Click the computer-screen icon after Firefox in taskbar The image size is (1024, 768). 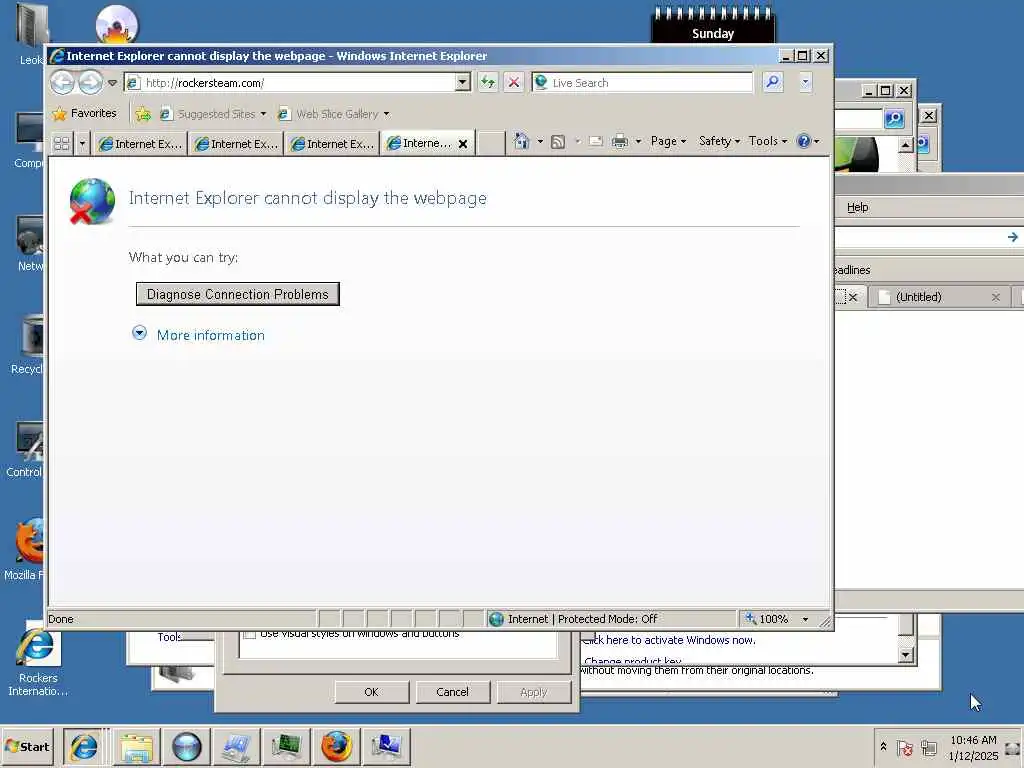click(x=386, y=746)
